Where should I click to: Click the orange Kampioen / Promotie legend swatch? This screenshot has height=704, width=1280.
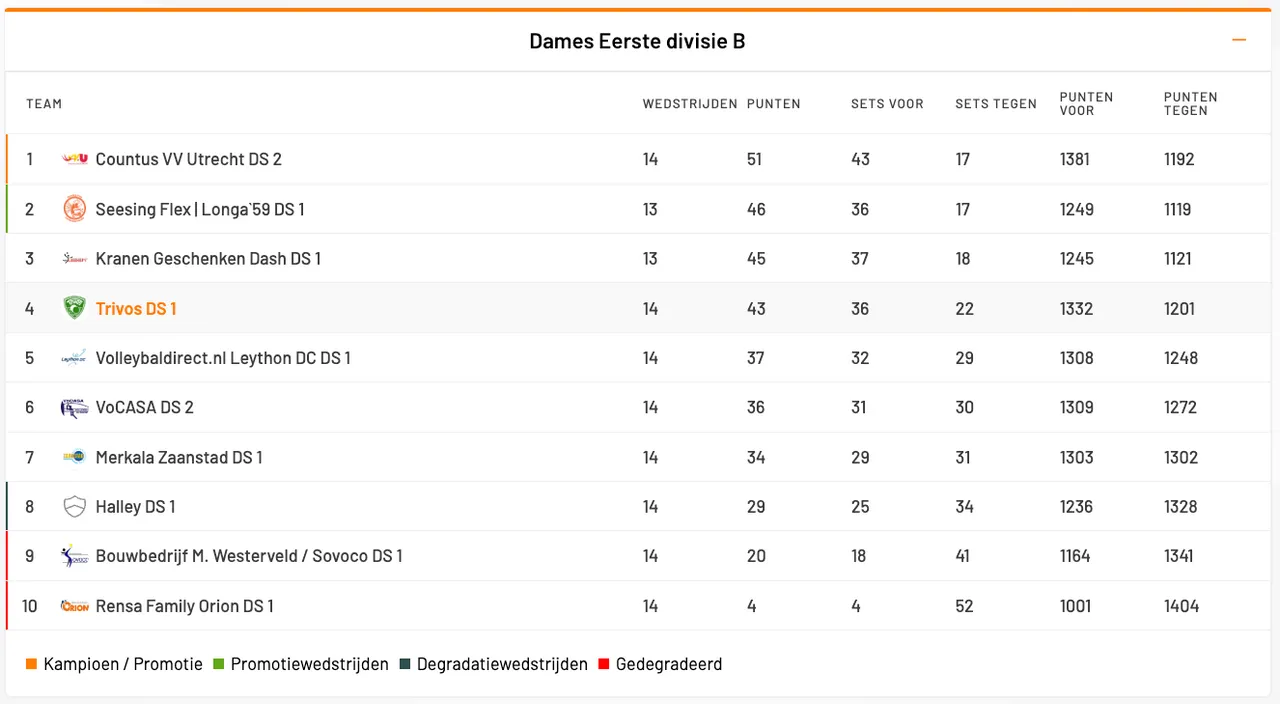(32, 664)
